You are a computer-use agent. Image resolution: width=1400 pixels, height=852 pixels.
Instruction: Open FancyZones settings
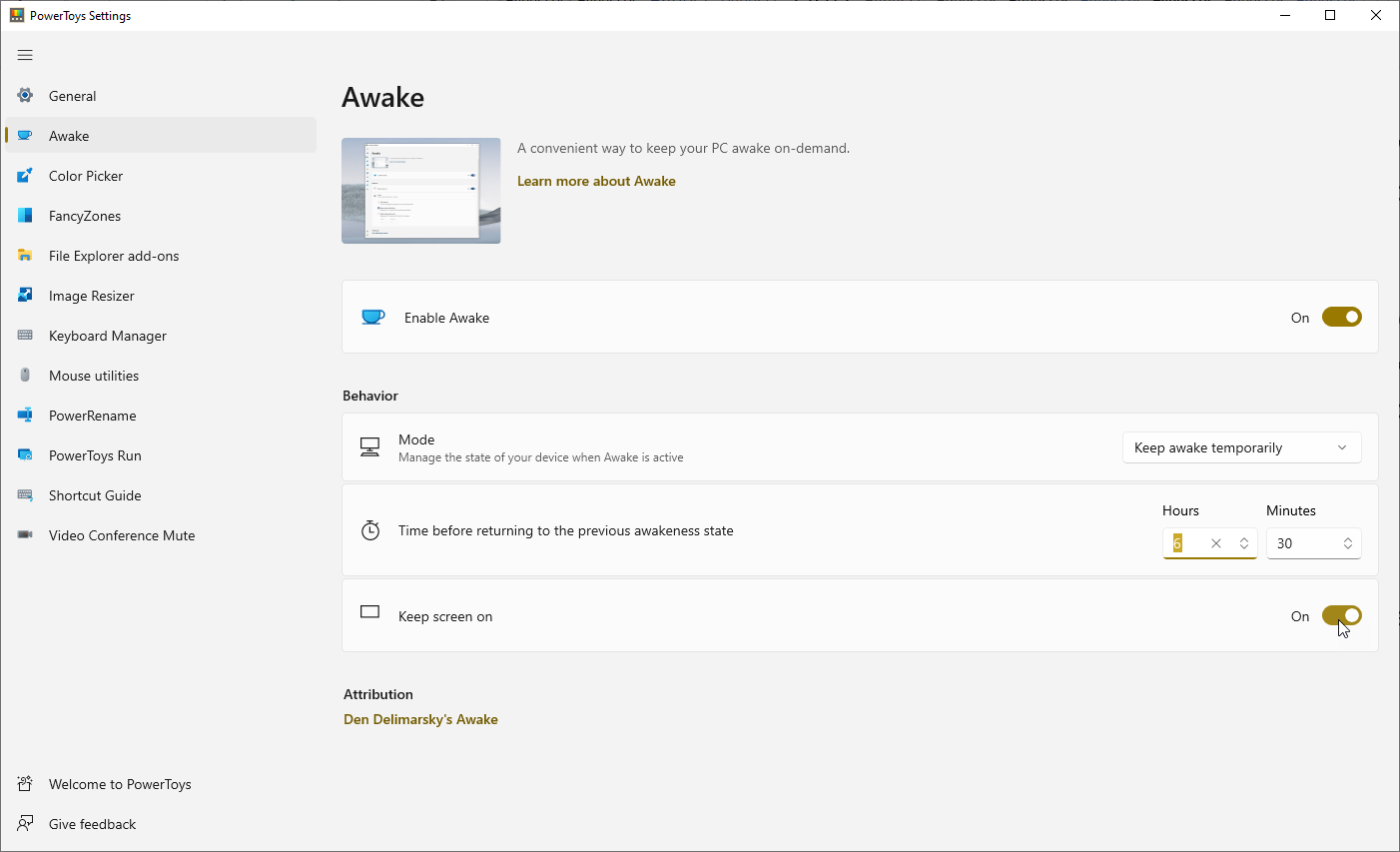point(161,216)
